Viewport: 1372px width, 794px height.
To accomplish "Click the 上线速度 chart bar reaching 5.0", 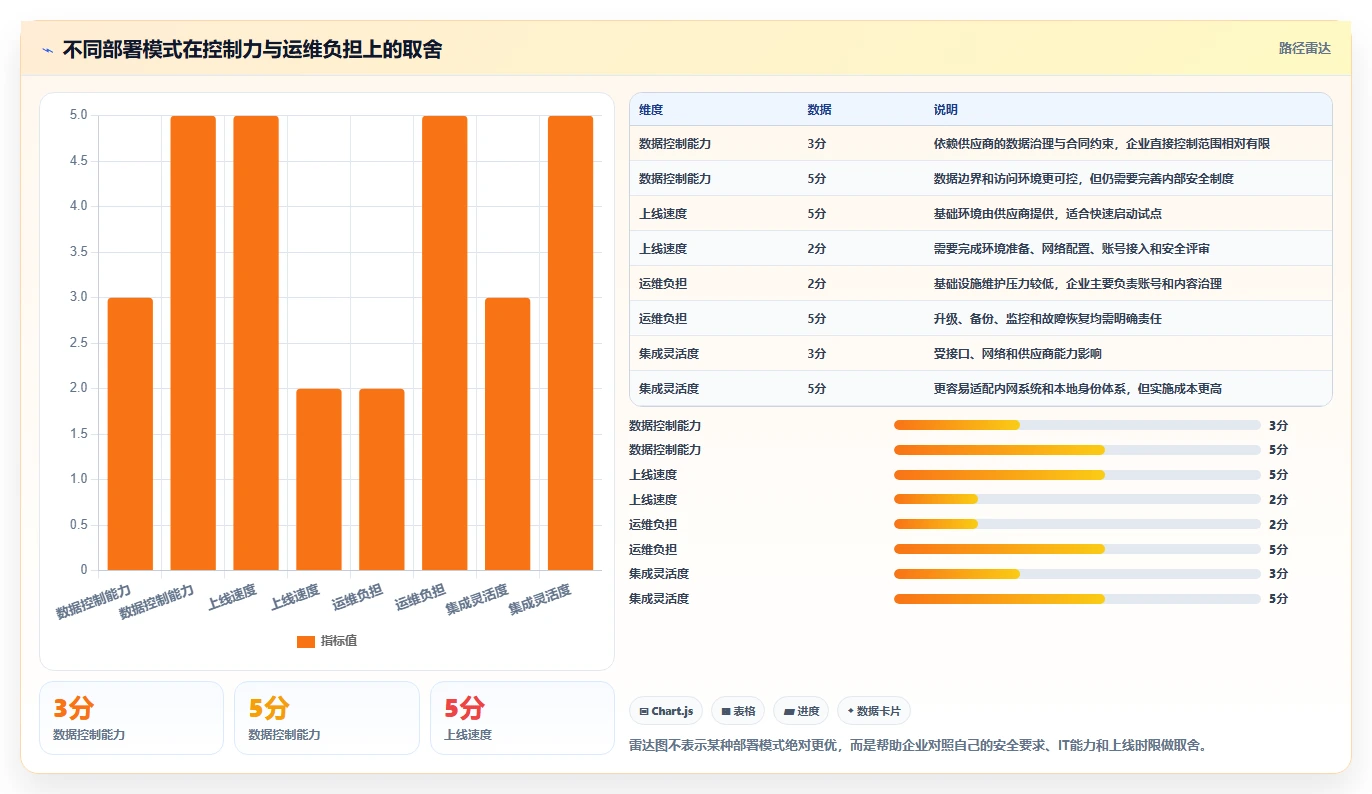I will click(x=256, y=343).
